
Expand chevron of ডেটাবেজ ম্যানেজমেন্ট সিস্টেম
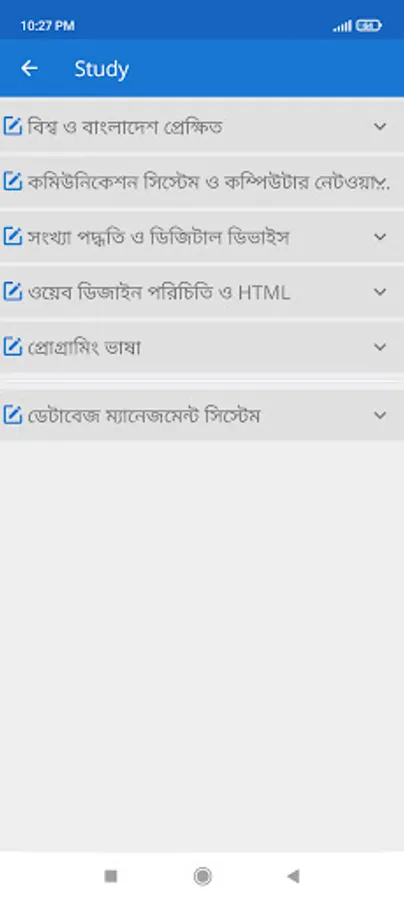[380, 415]
